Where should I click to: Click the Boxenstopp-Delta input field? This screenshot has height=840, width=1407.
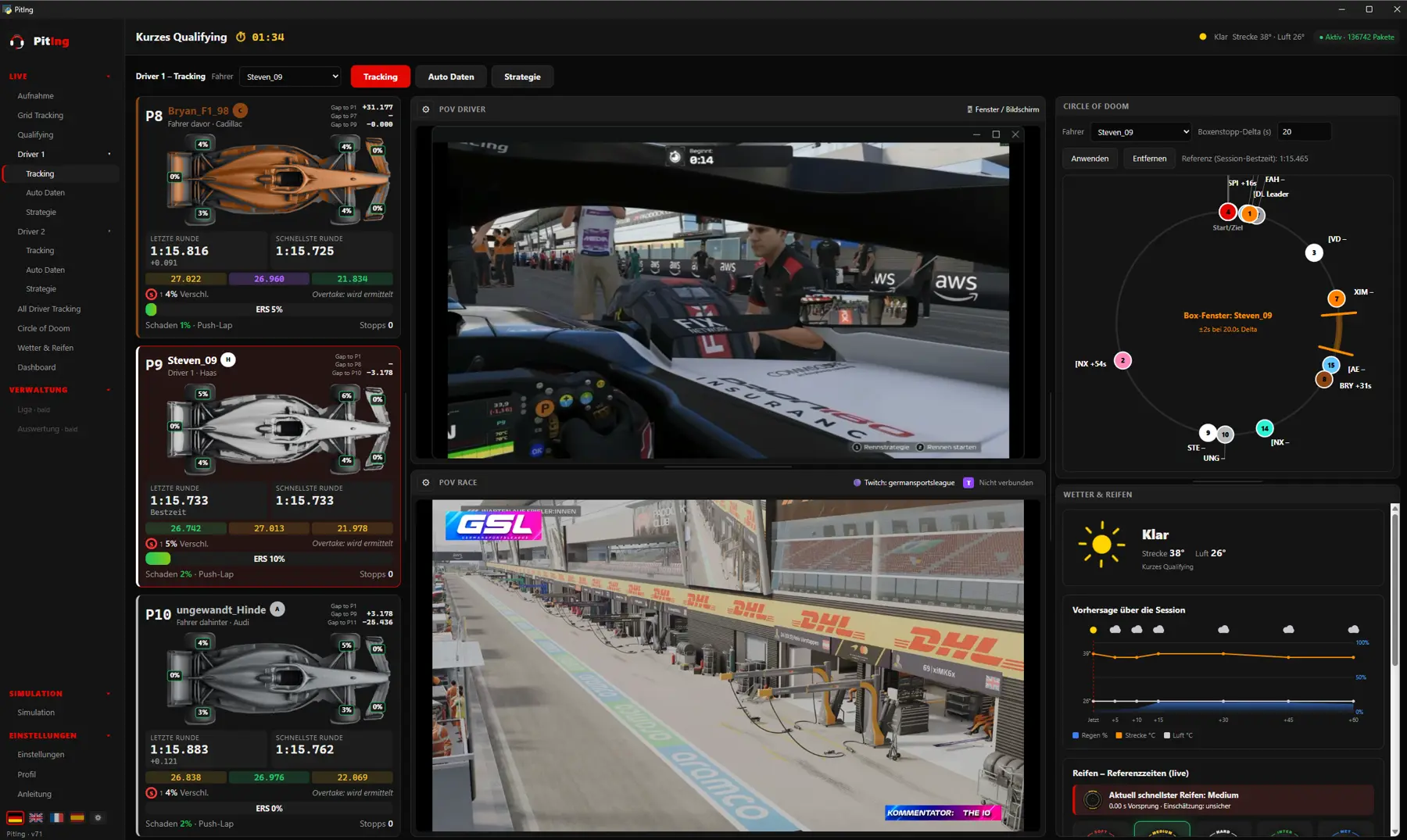pos(1304,132)
